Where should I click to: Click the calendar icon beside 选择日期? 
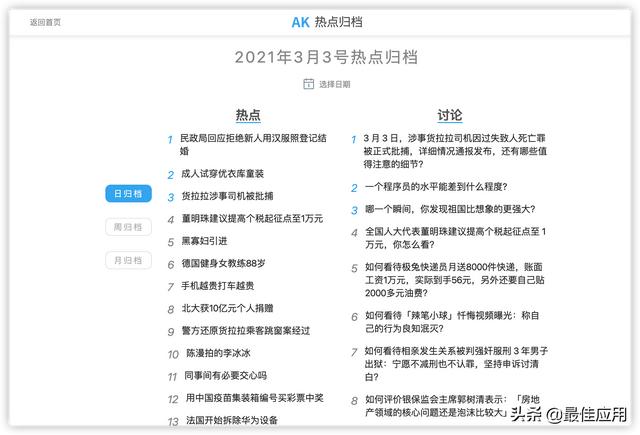coord(309,84)
